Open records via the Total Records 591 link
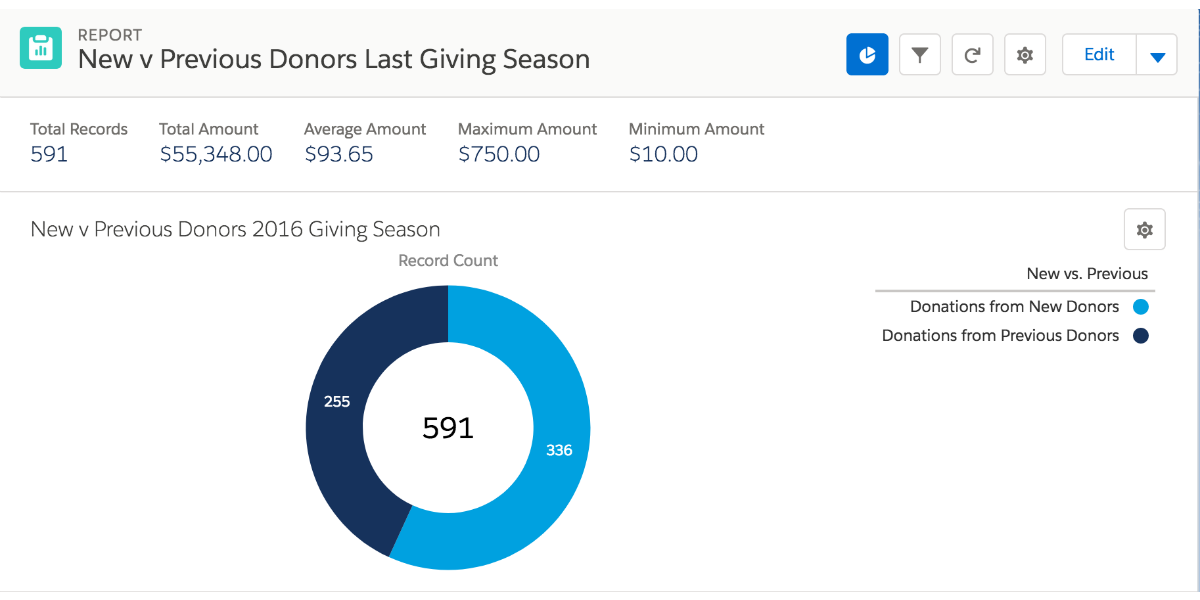This screenshot has height=600, width=1200. pyautogui.click(x=49, y=154)
